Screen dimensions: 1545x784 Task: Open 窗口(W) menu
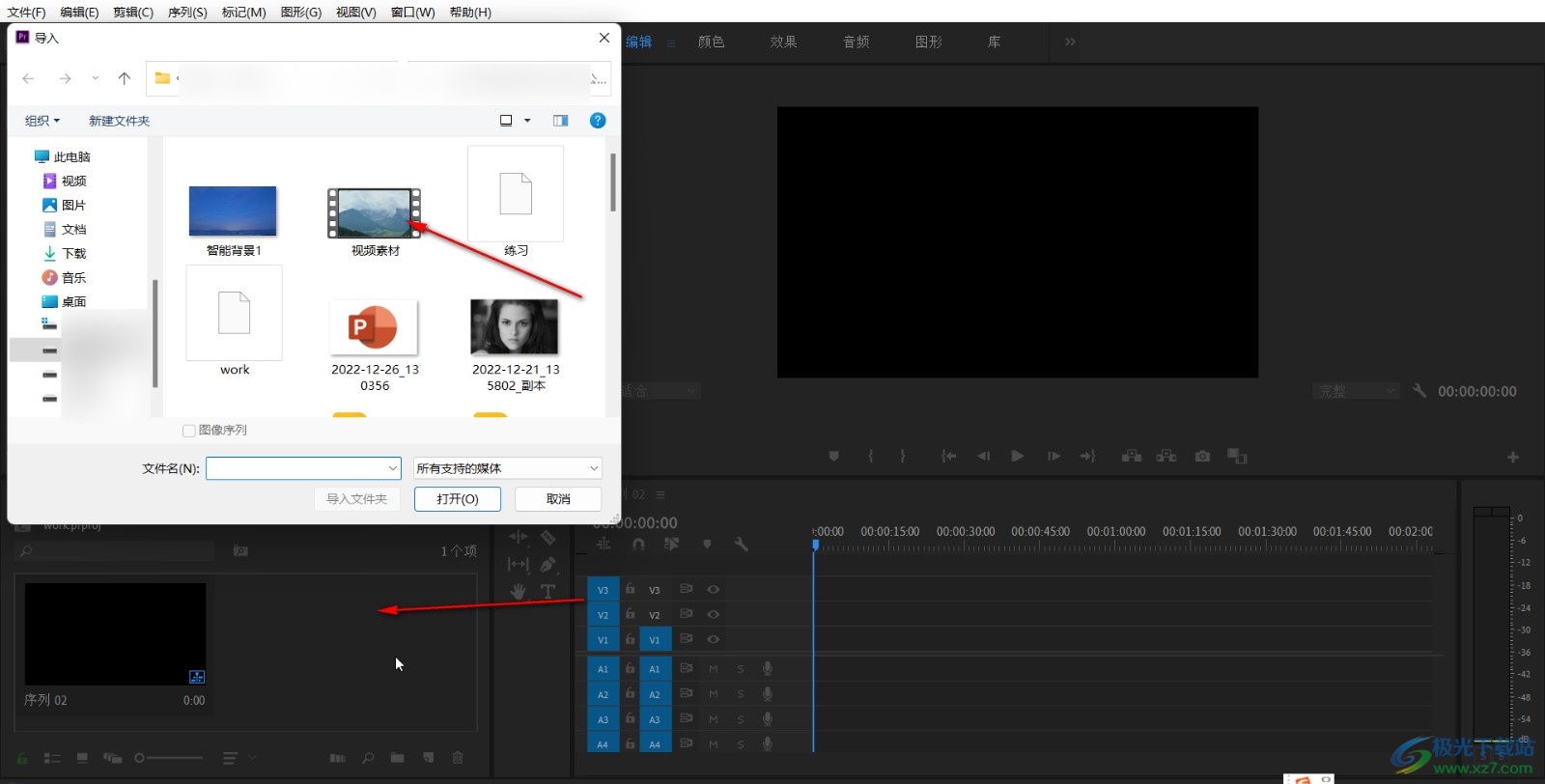(x=413, y=12)
